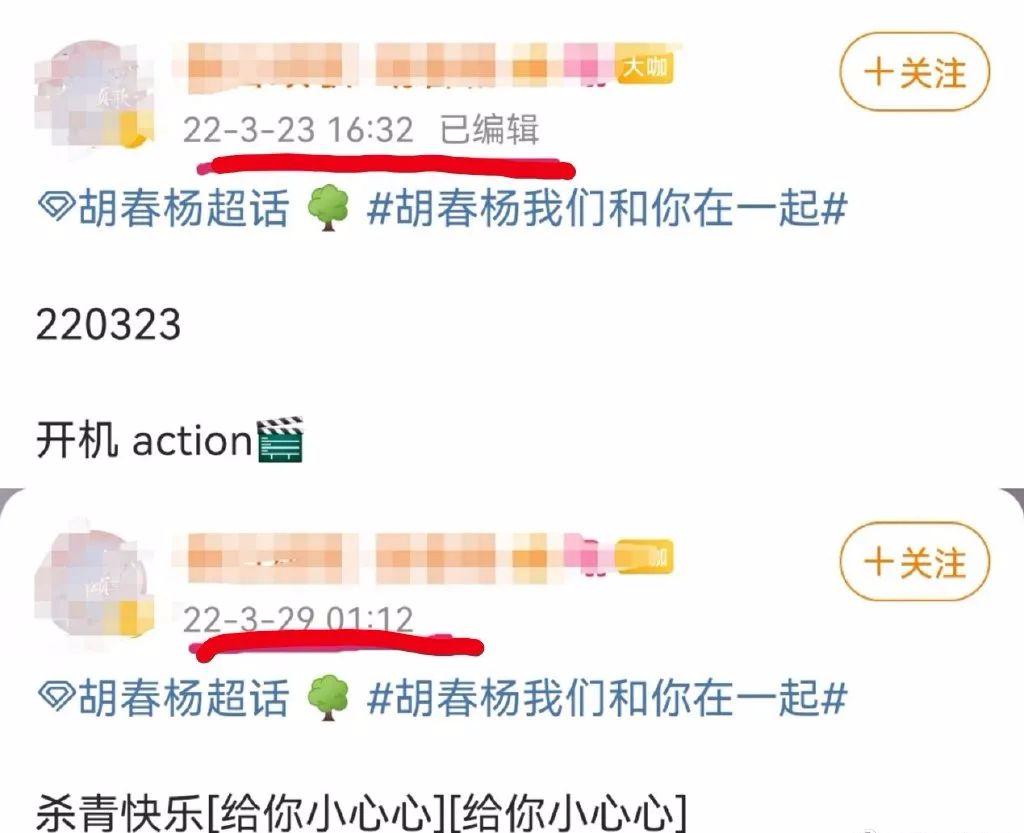Open 胡春杨超话 link in the first post
The image size is (1024, 833).
click(x=183, y=208)
